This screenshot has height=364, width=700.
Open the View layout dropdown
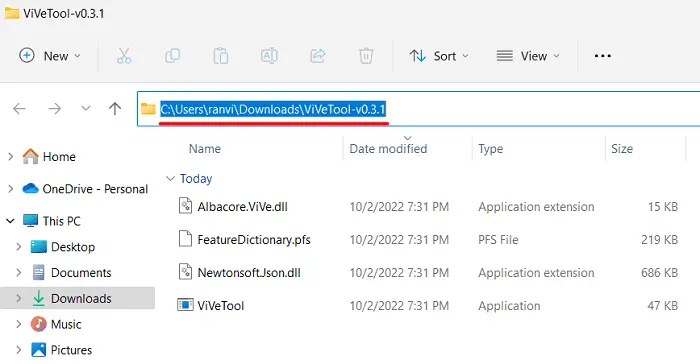[528, 56]
